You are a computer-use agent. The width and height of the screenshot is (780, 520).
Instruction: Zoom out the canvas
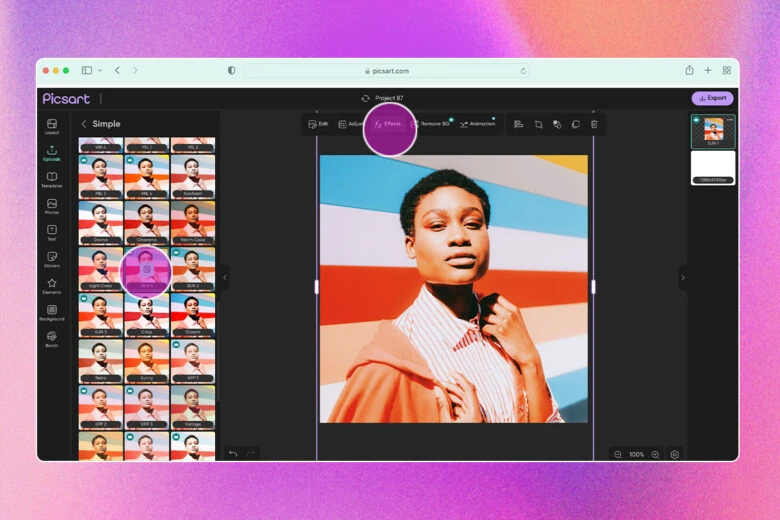tap(618, 454)
